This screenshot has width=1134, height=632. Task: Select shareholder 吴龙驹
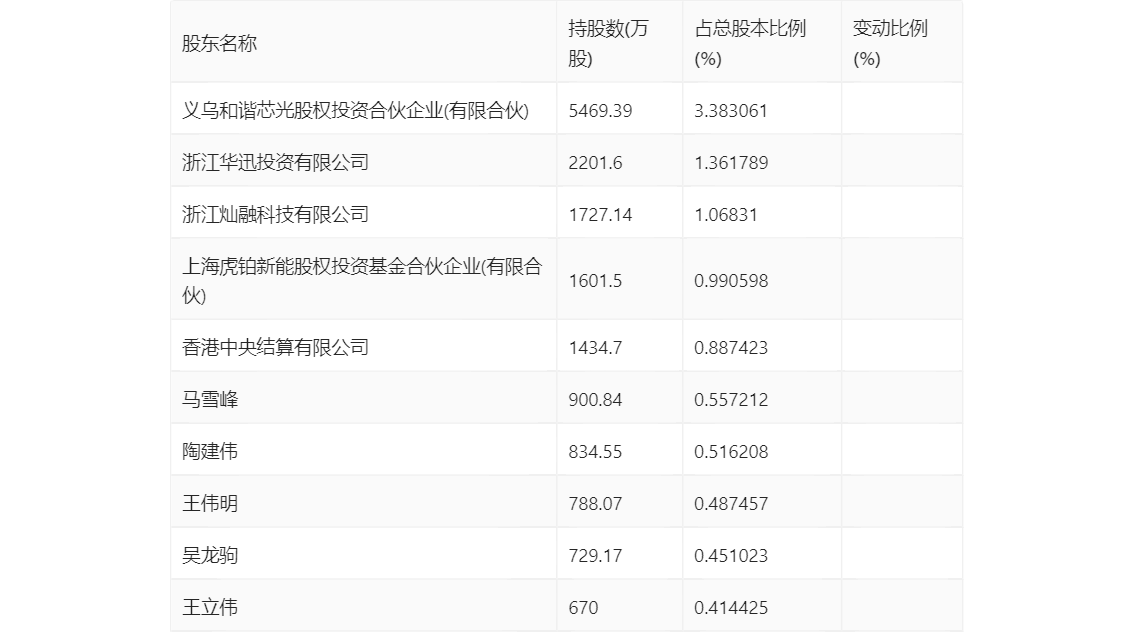coord(210,556)
